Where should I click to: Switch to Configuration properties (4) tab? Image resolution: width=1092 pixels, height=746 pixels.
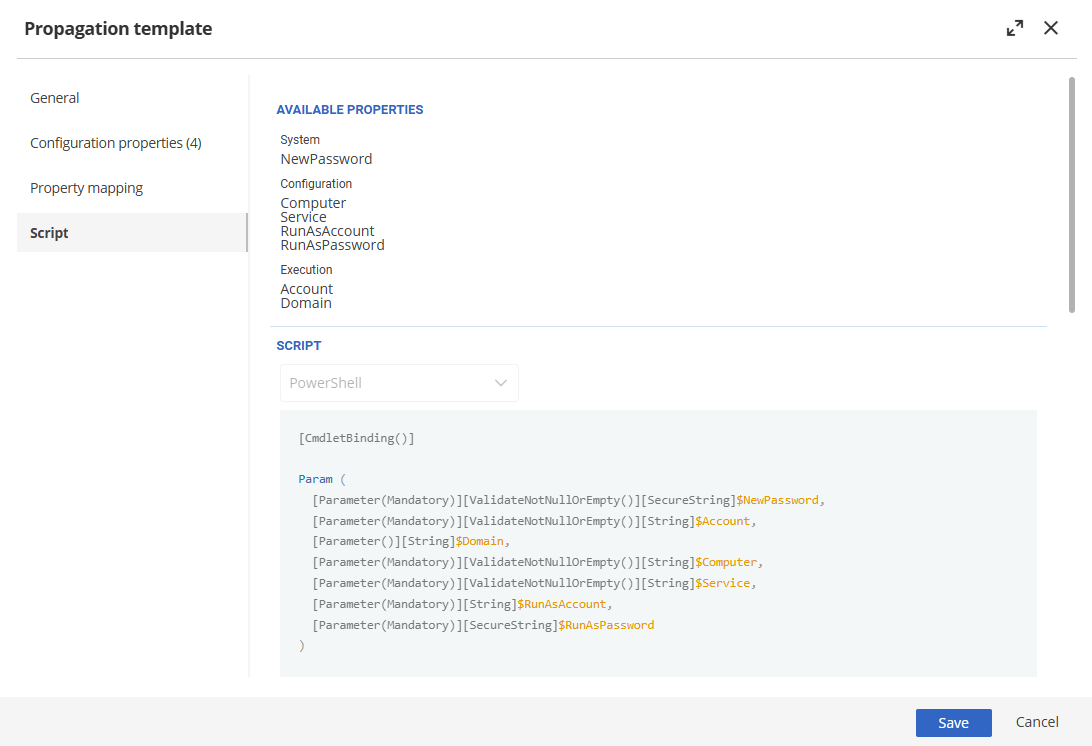pos(116,143)
